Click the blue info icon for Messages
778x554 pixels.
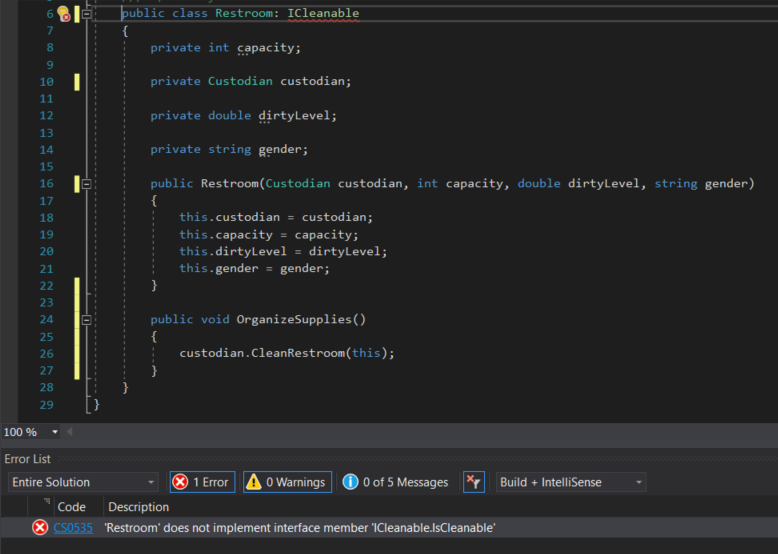[x=351, y=482]
